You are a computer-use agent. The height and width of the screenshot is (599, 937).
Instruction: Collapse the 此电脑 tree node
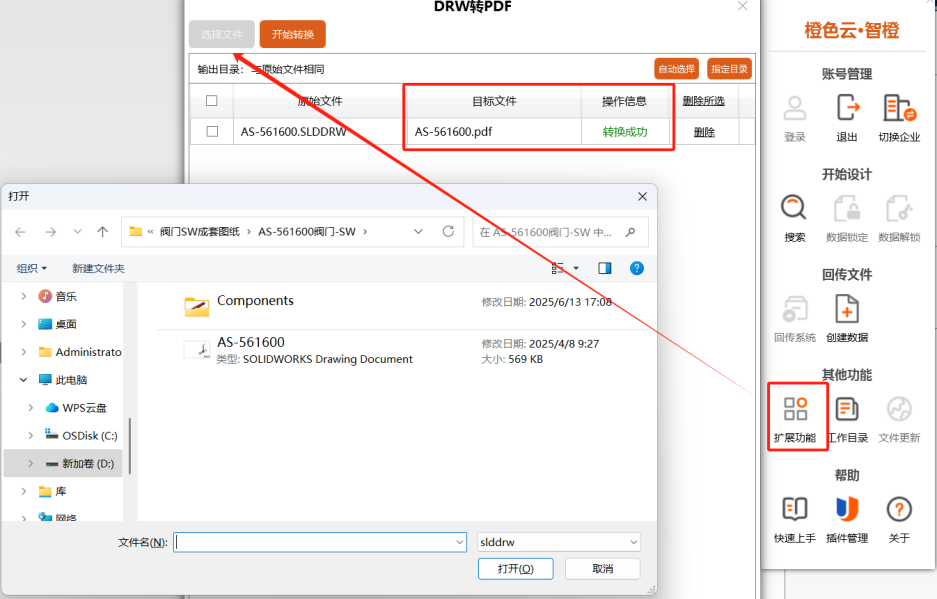coord(24,380)
